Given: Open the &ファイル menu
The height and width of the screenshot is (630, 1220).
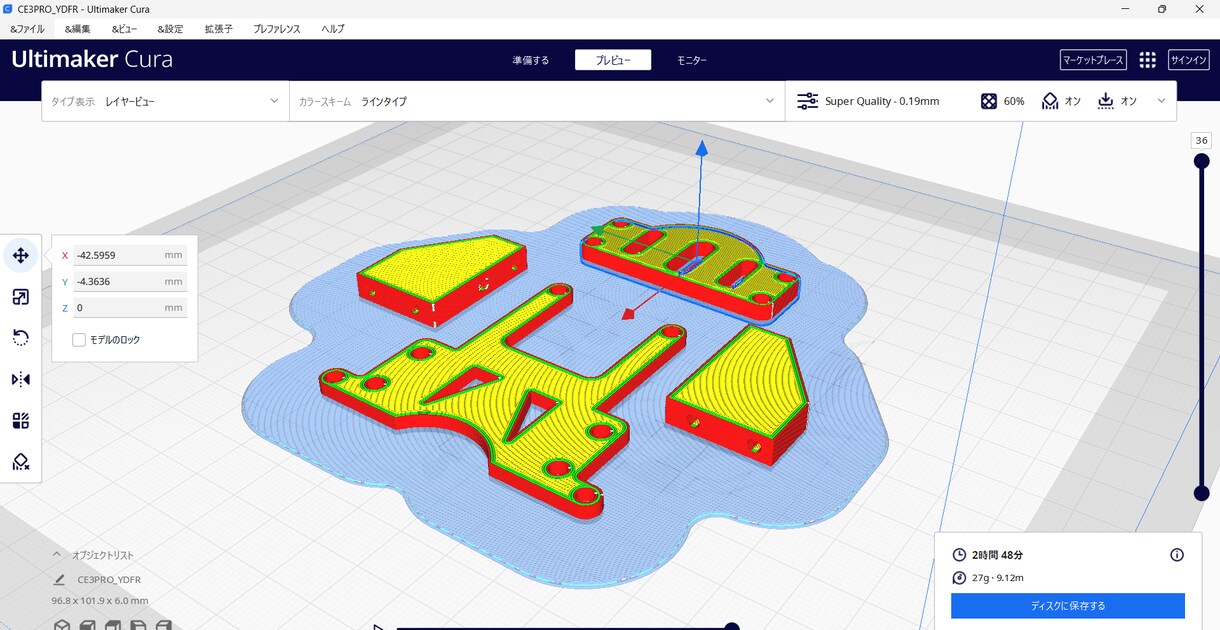Looking at the screenshot, I should tap(27, 29).
